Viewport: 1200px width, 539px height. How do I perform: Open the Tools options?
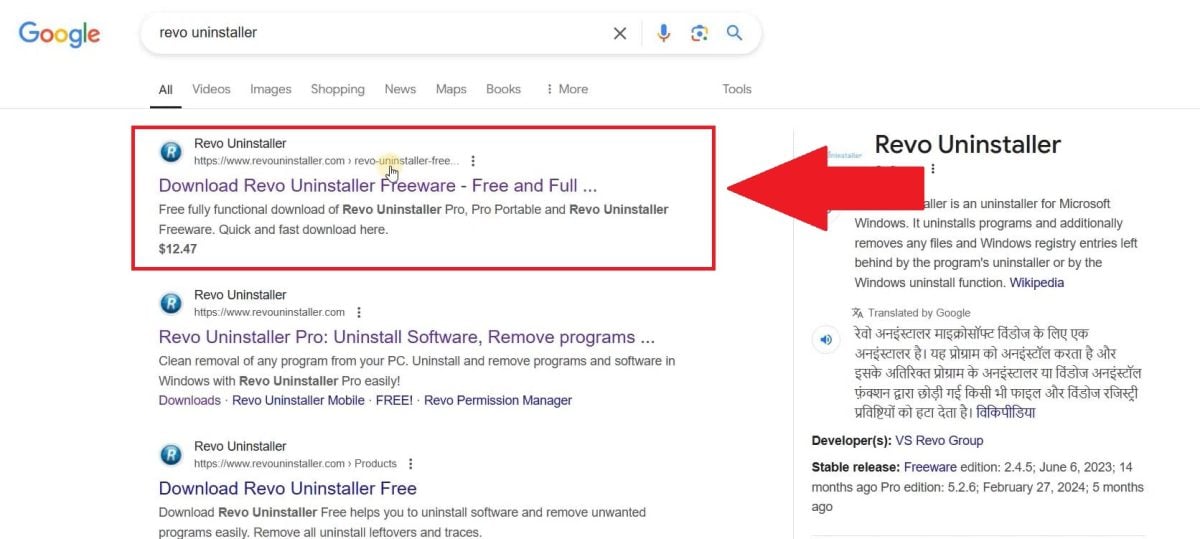click(x=736, y=89)
